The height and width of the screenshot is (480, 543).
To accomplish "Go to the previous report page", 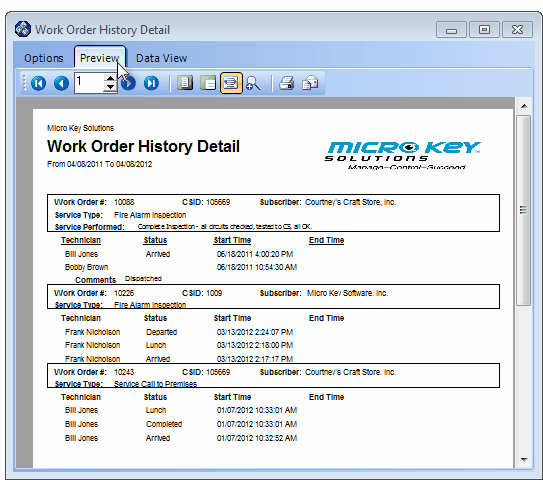I will coord(61,83).
